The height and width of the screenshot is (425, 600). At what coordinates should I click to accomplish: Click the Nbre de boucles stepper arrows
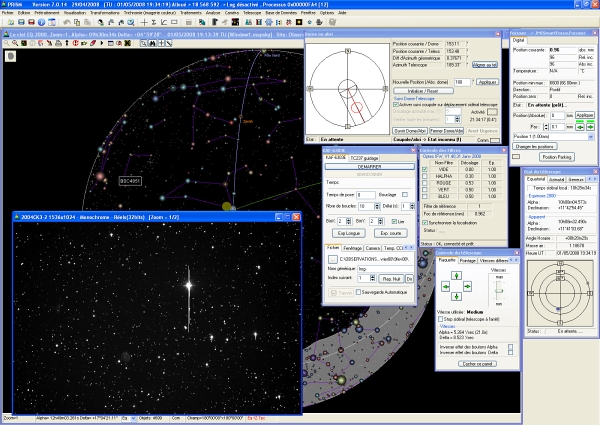point(377,207)
